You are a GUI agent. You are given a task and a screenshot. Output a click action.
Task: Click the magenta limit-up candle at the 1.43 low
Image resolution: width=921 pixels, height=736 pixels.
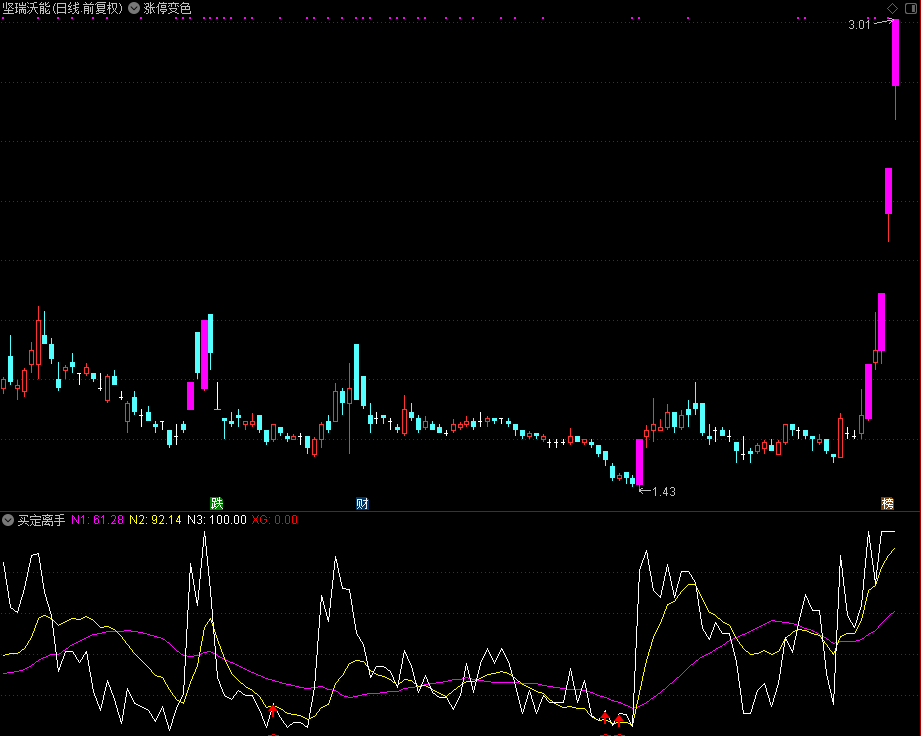[640, 462]
